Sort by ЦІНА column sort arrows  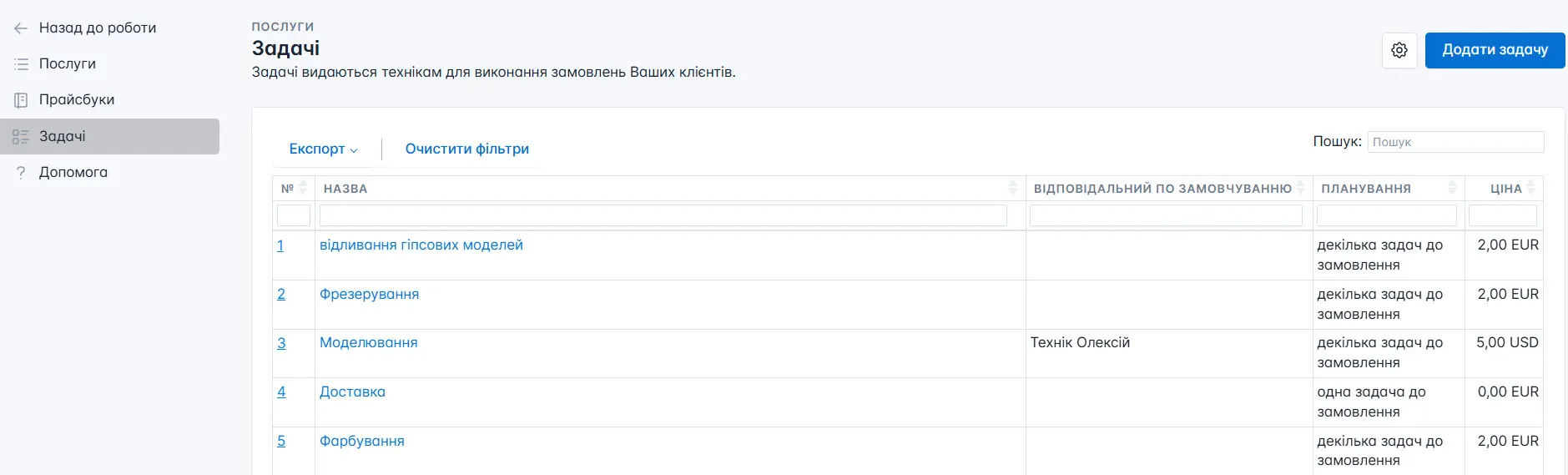coord(1531,189)
